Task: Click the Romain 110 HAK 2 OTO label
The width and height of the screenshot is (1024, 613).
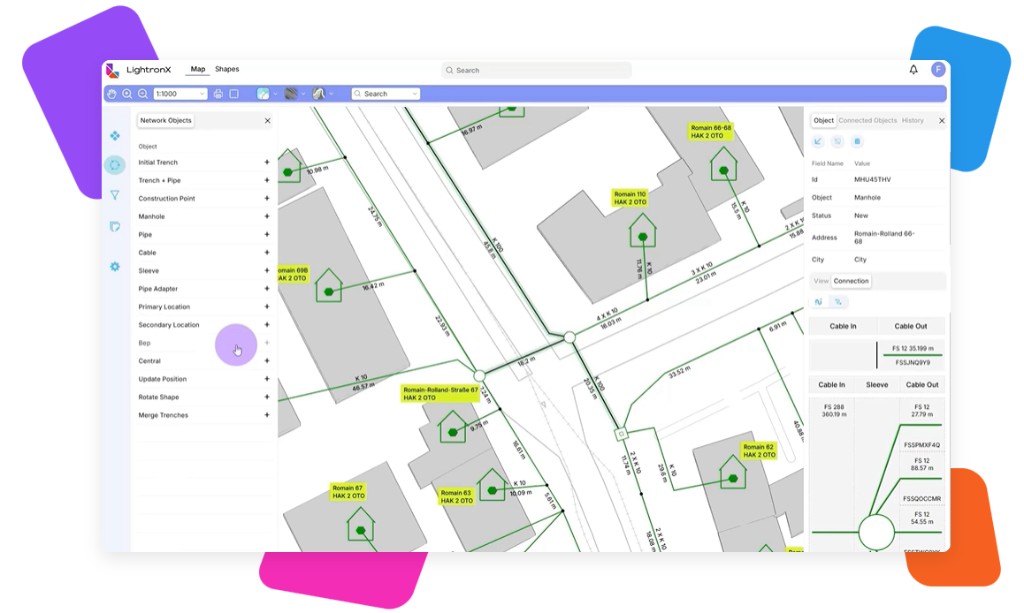Action: tap(630, 198)
